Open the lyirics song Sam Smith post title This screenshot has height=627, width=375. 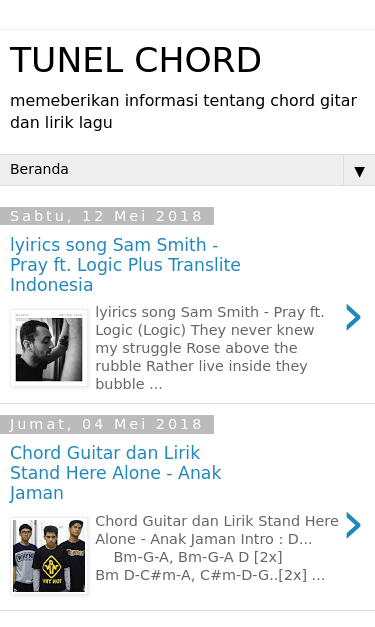[125, 265]
